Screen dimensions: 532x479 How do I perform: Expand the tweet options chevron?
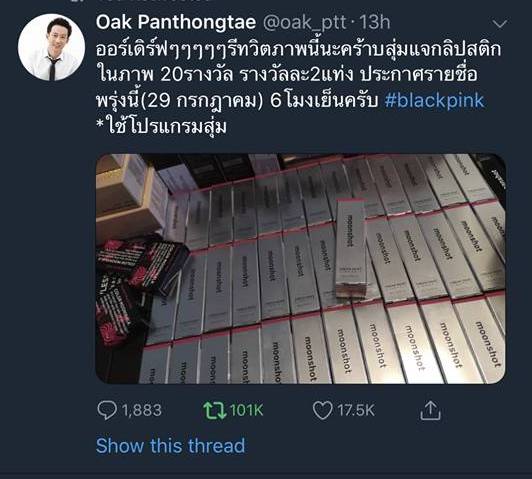tap(499, 23)
